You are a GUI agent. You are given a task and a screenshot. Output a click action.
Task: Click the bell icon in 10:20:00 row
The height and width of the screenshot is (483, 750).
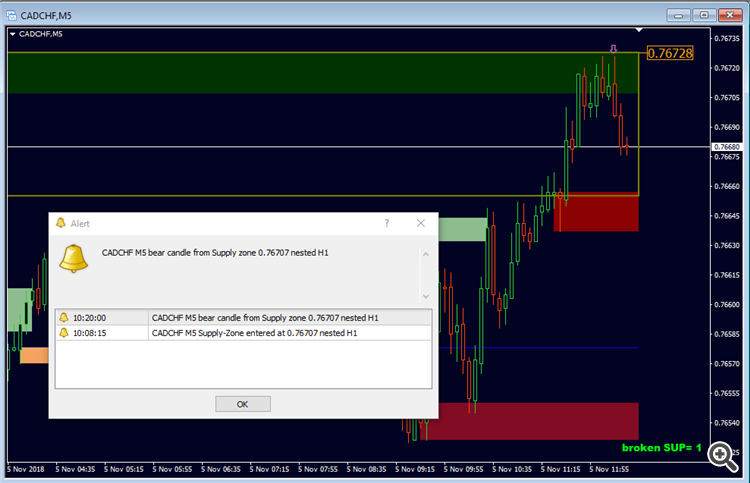(64, 318)
